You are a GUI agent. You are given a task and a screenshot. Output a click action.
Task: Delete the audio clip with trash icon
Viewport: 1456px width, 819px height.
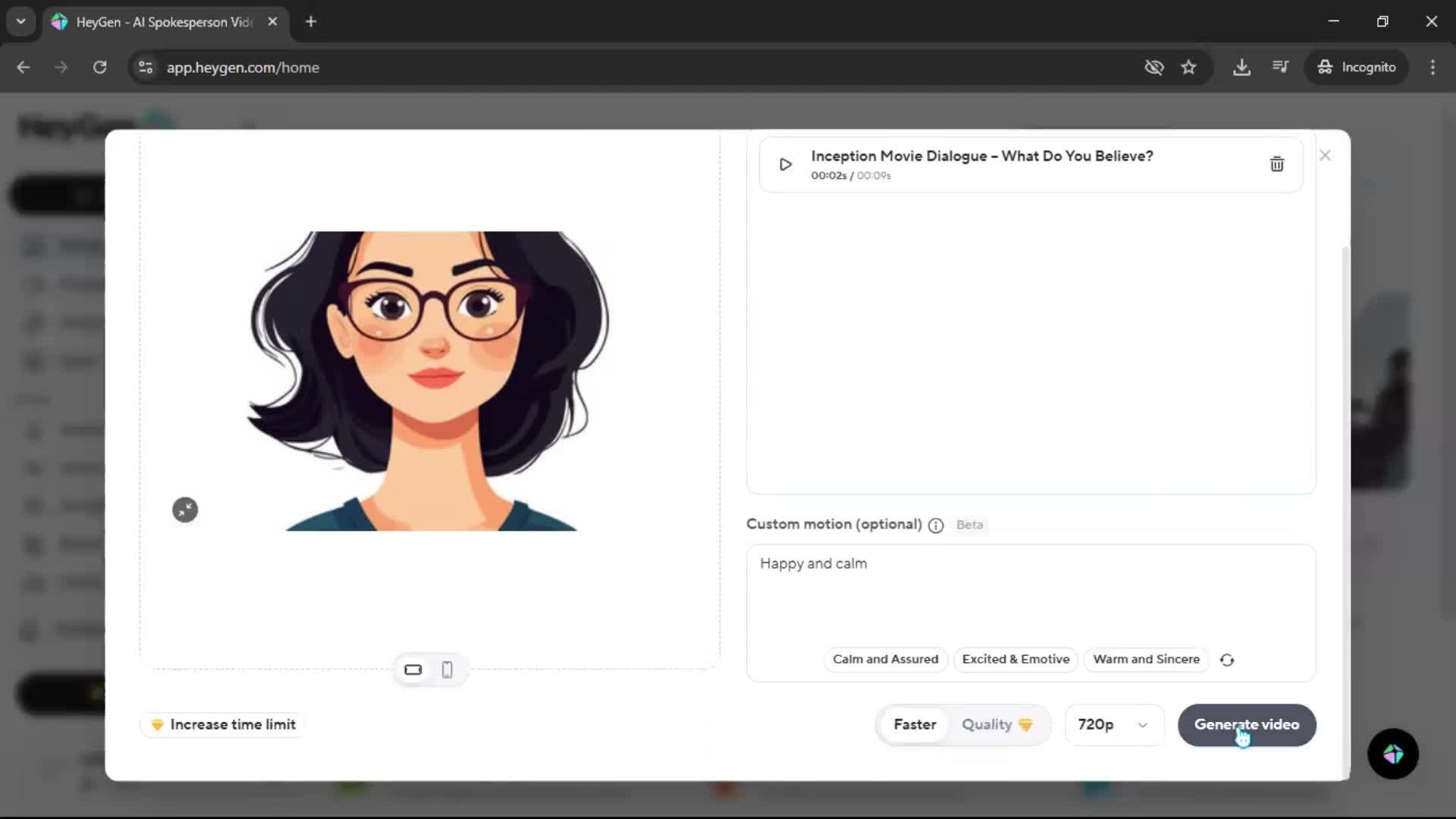(1276, 164)
